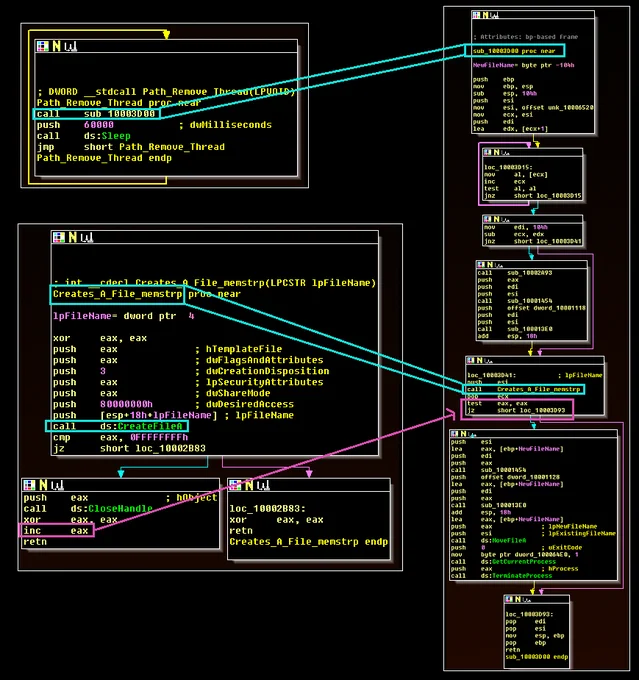Click 'push eax ; hObject' line
Image resolution: width=639 pixels, height=680 pixels.
point(120,498)
